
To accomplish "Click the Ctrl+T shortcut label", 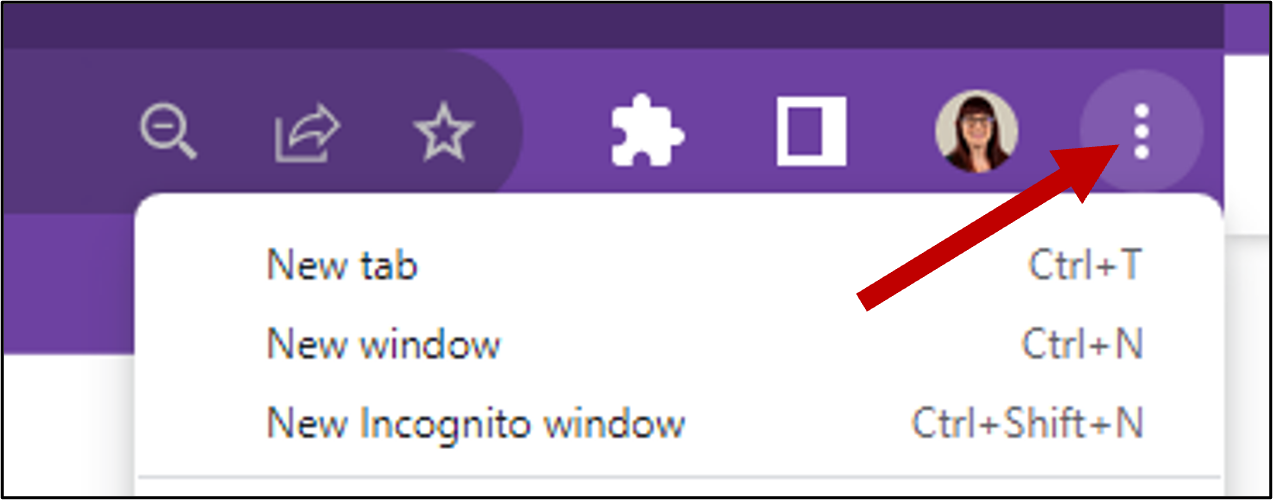I will point(1085,266).
